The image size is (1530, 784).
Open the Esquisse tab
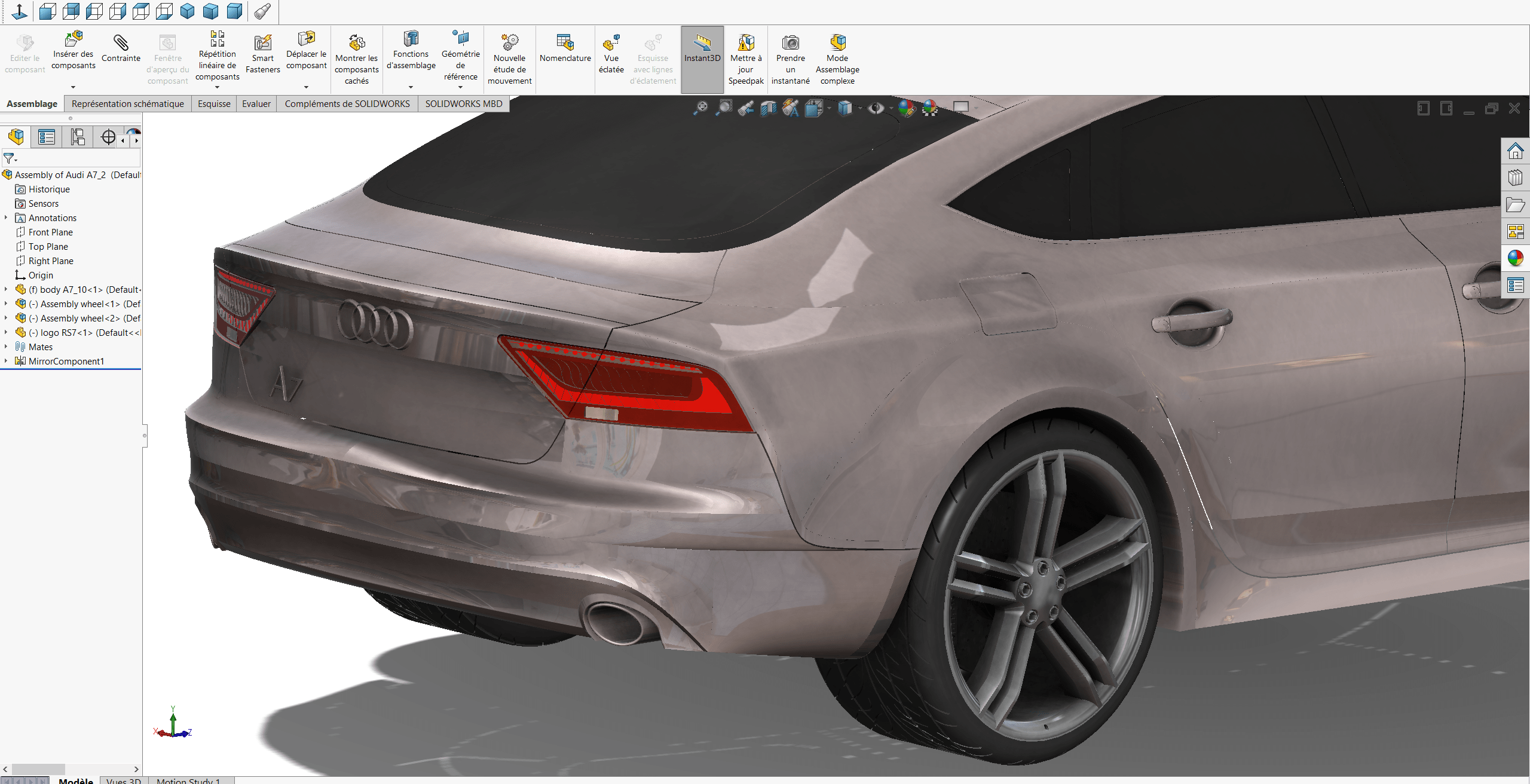coord(214,104)
